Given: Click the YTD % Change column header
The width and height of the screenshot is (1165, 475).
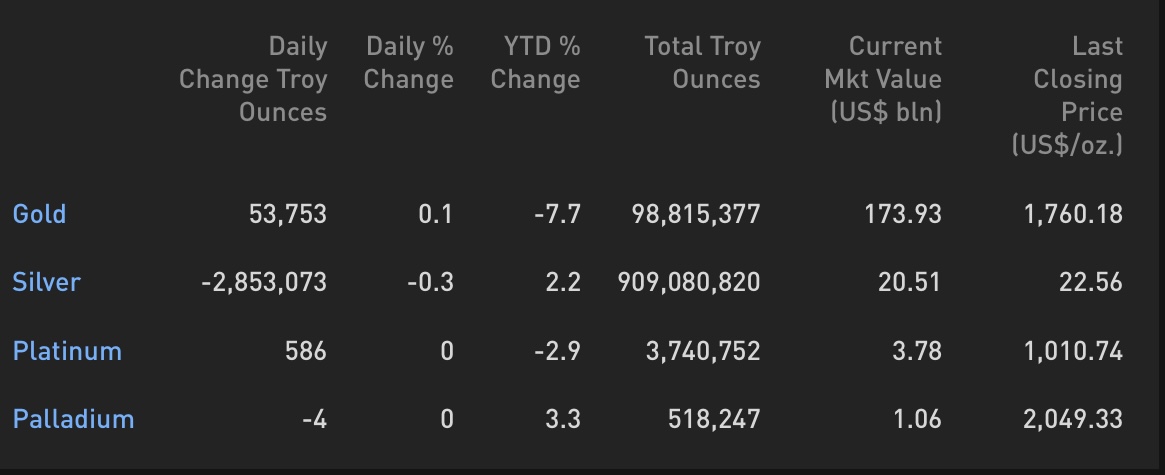Looking at the screenshot, I should [536, 63].
